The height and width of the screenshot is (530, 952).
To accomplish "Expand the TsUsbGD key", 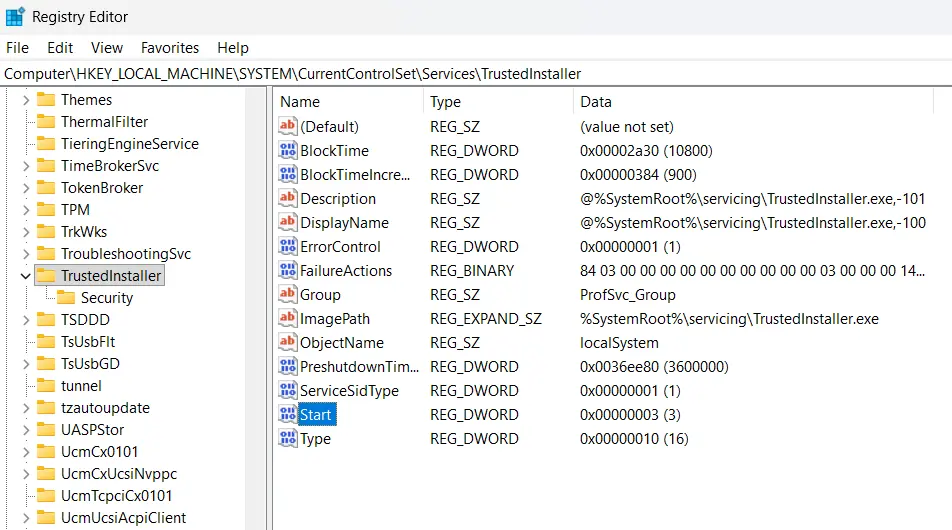I will 26,364.
